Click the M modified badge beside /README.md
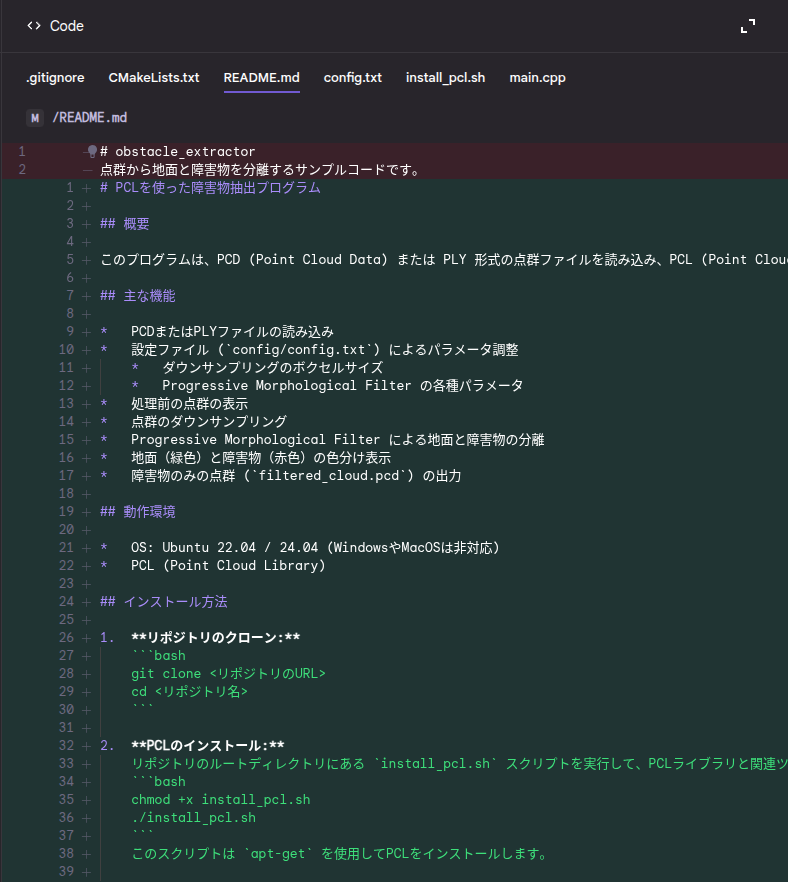Screen dimensions: 788x882 35,118
